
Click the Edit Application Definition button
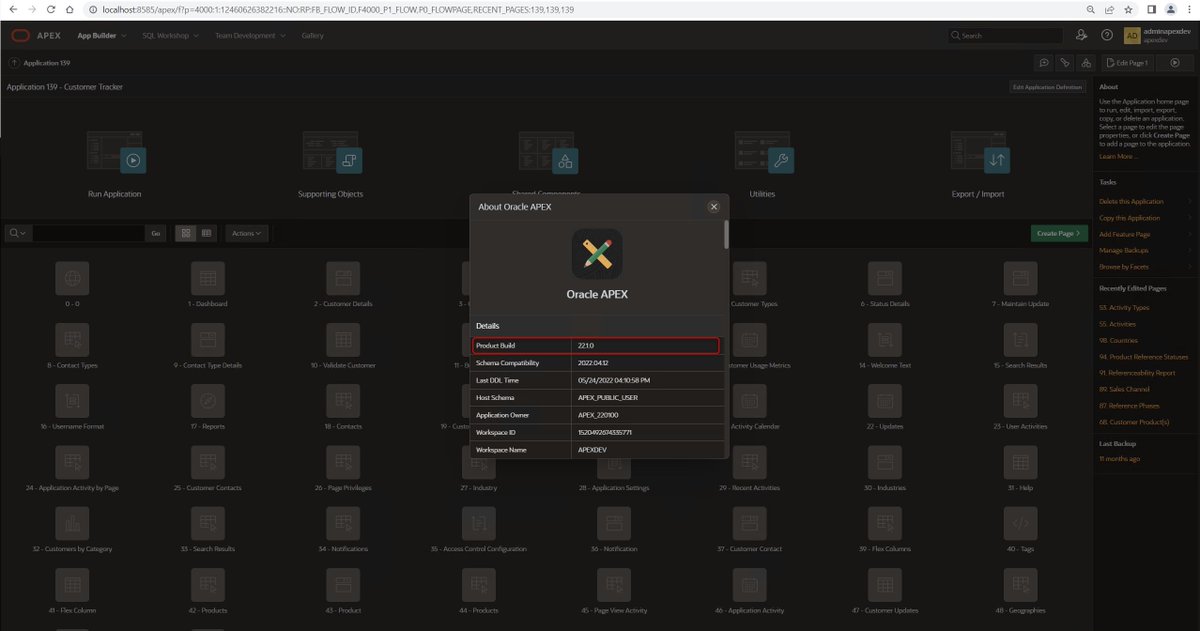(1047, 87)
